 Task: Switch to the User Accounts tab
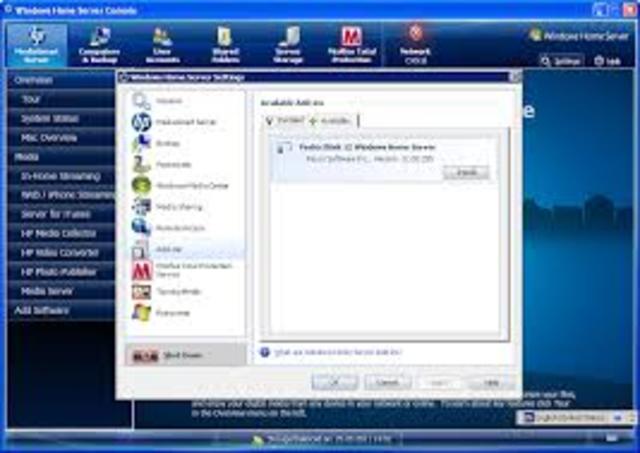162,45
